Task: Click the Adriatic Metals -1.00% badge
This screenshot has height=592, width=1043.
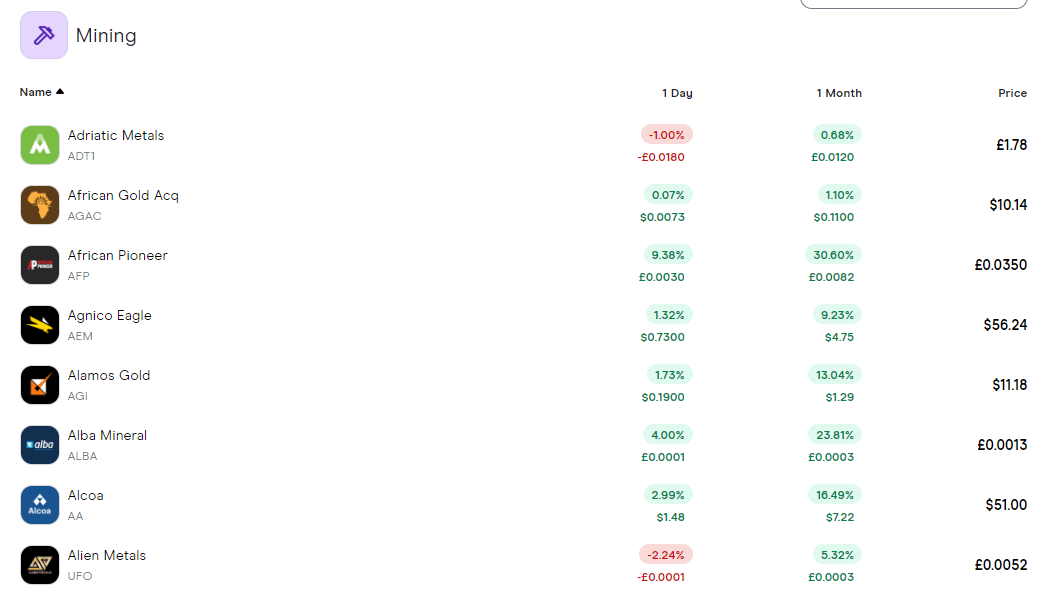Action: [667, 135]
